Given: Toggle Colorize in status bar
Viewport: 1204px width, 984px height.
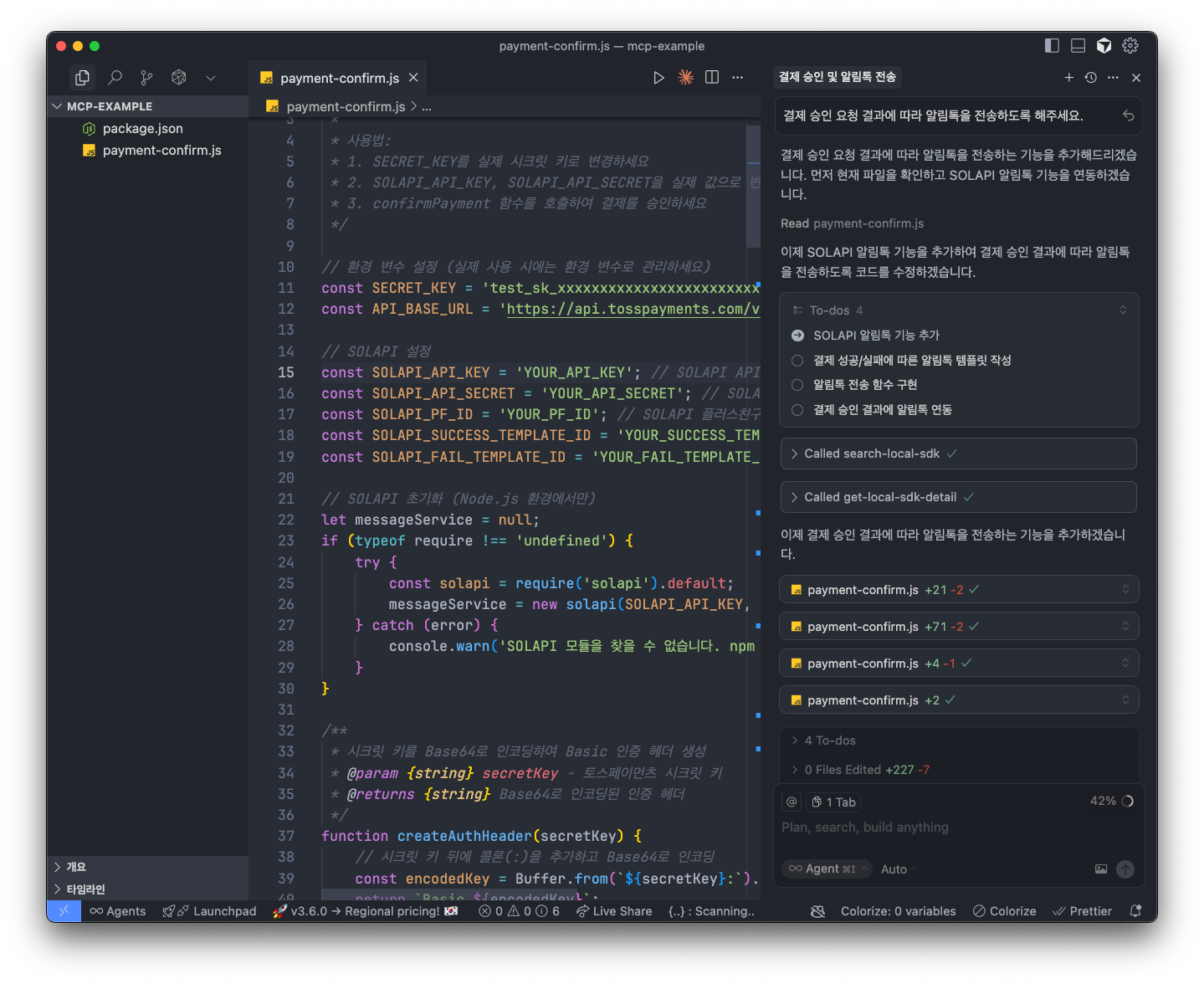Looking at the screenshot, I should pyautogui.click(x=1004, y=911).
